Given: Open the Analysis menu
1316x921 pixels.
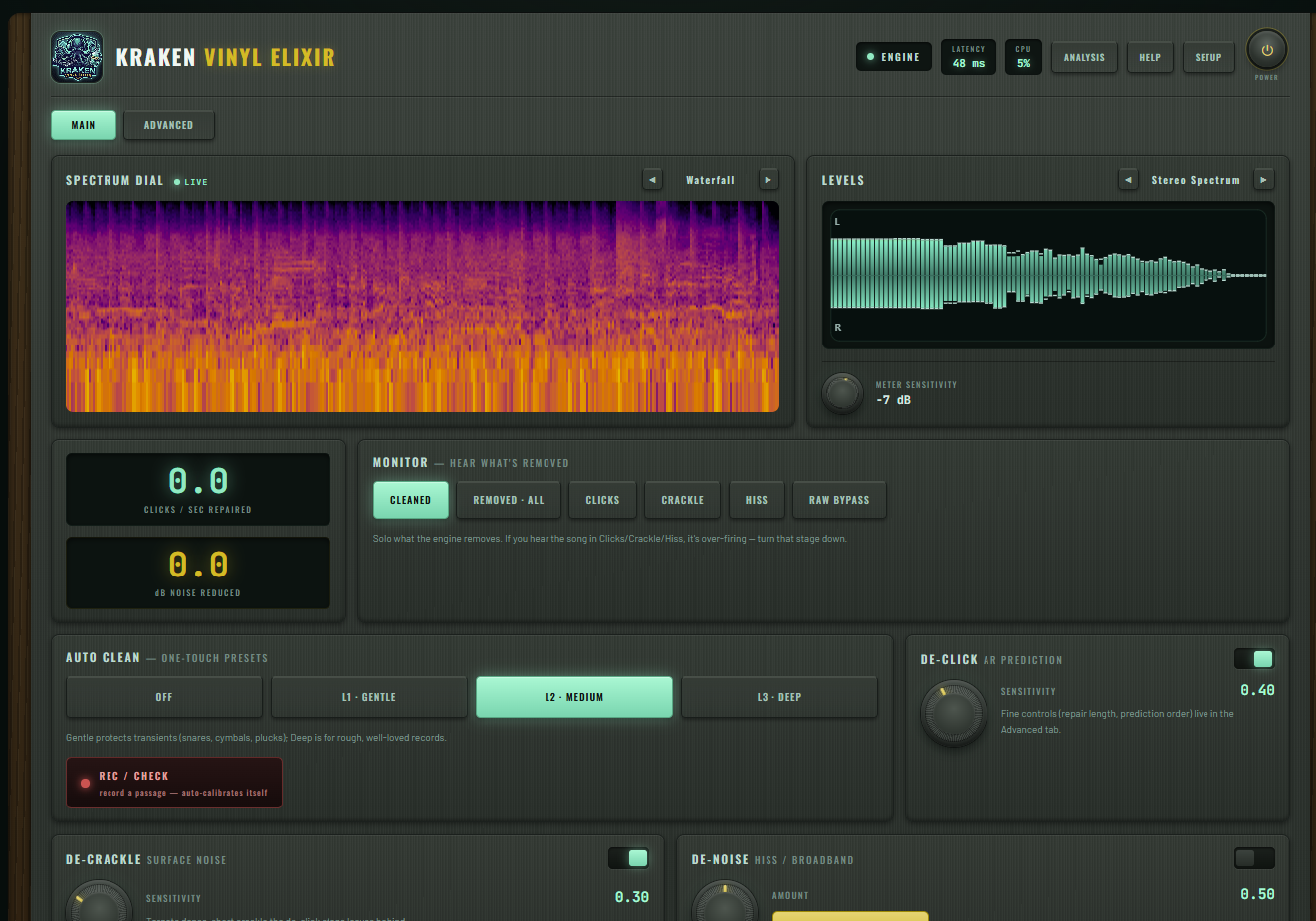Looking at the screenshot, I should [1084, 57].
